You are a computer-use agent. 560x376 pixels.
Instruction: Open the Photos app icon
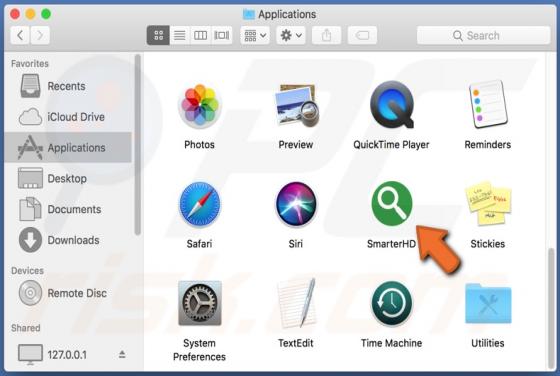click(x=200, y=106)
